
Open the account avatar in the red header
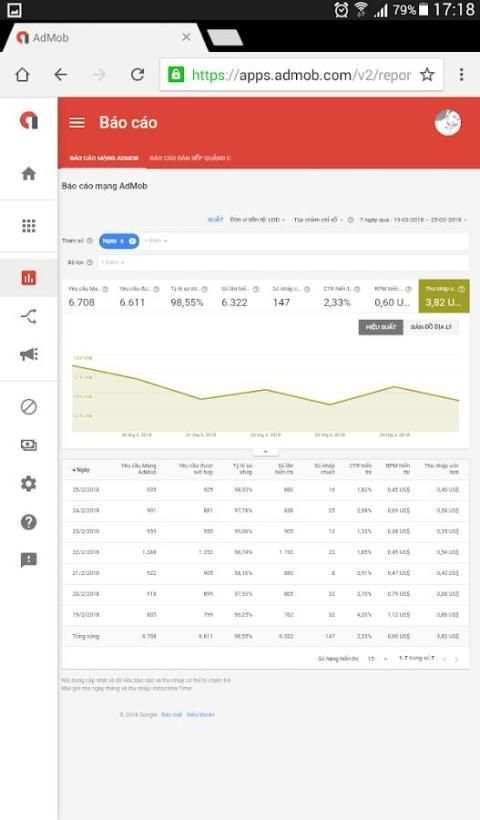pos(448,122)
